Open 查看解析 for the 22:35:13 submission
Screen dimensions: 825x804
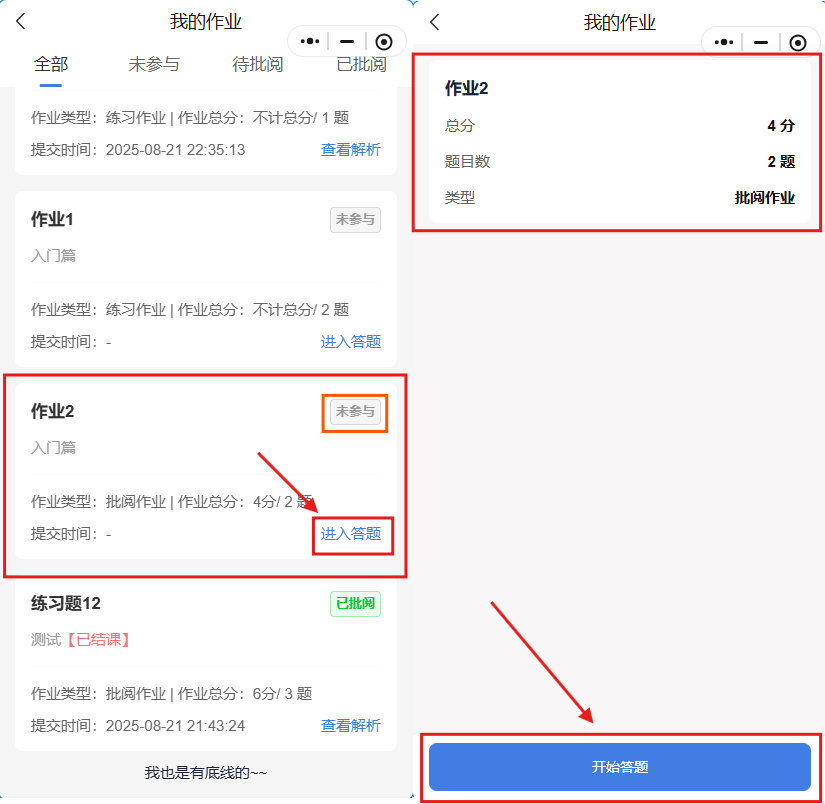pos(350,149)
